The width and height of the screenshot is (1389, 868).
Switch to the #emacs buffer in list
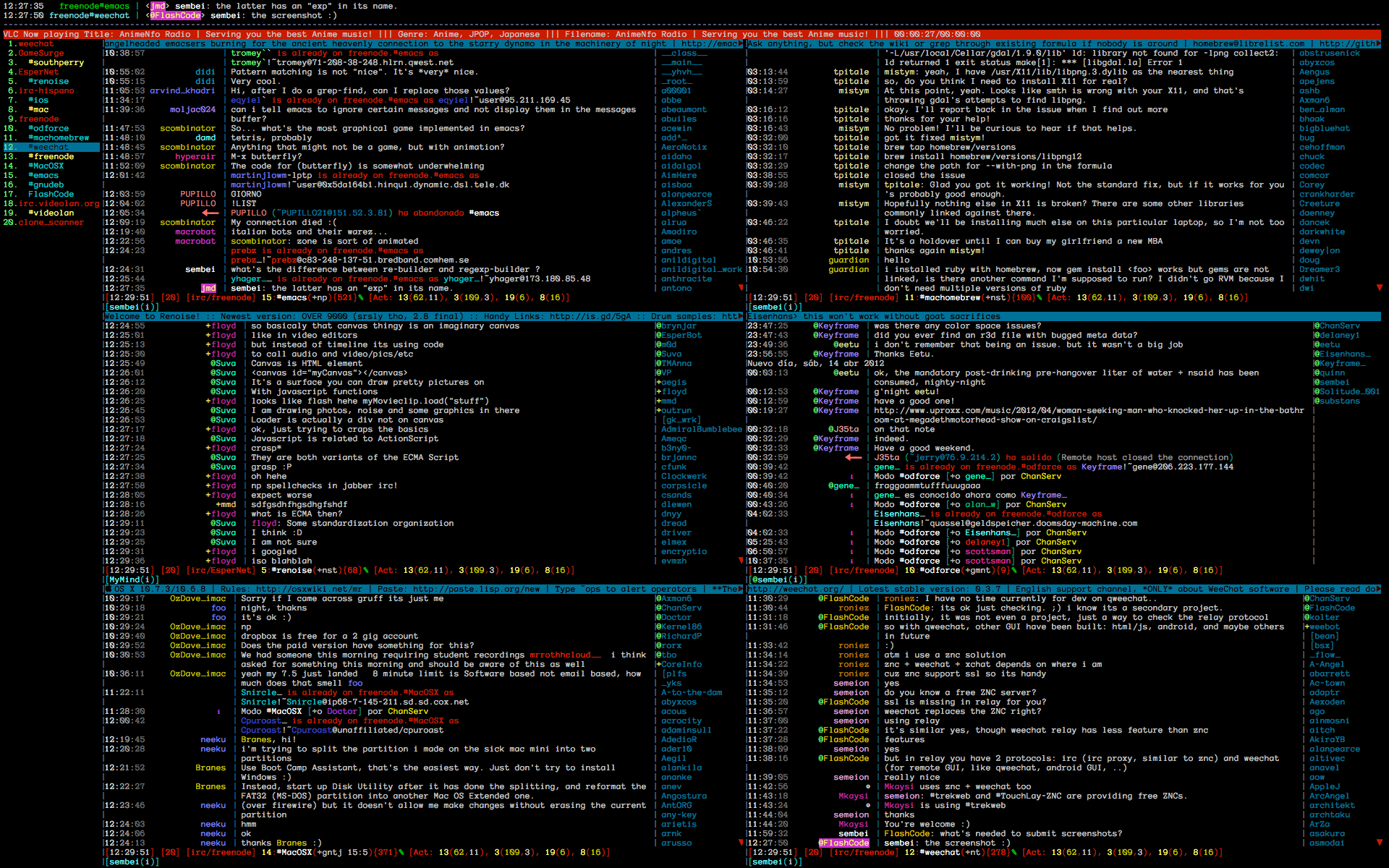point(43,176)
